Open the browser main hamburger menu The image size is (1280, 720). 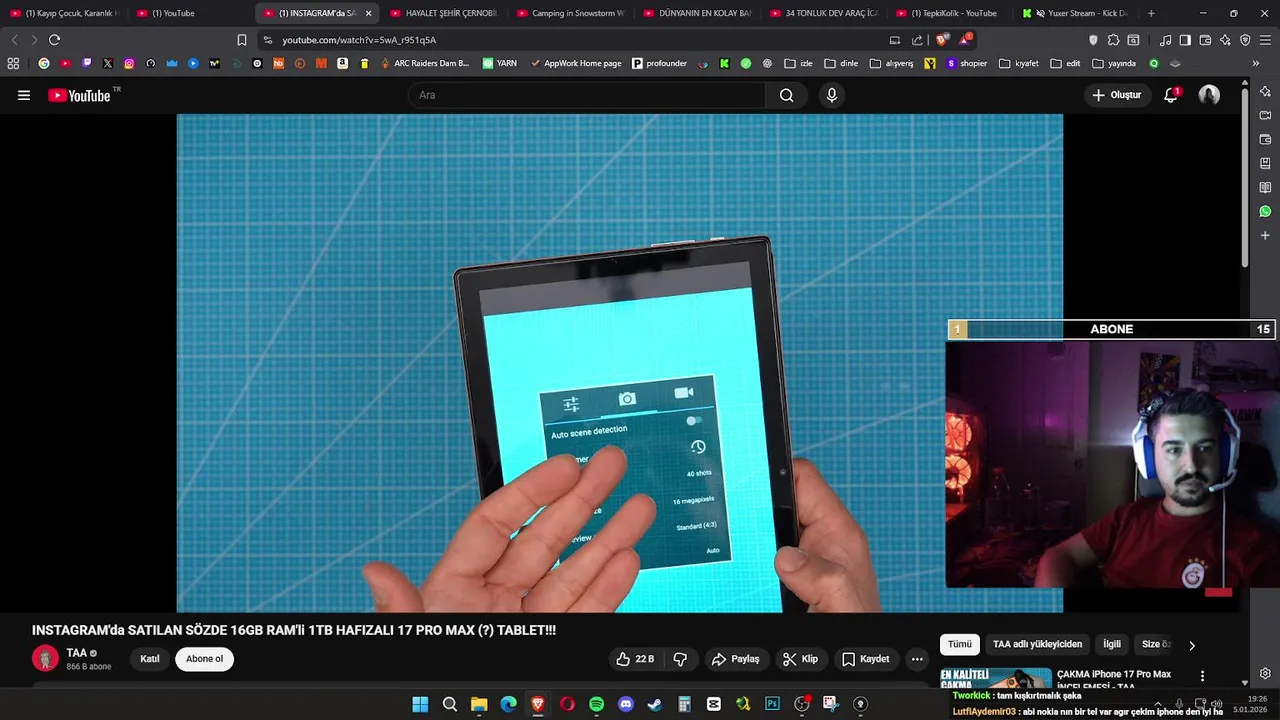point(1266,40)
